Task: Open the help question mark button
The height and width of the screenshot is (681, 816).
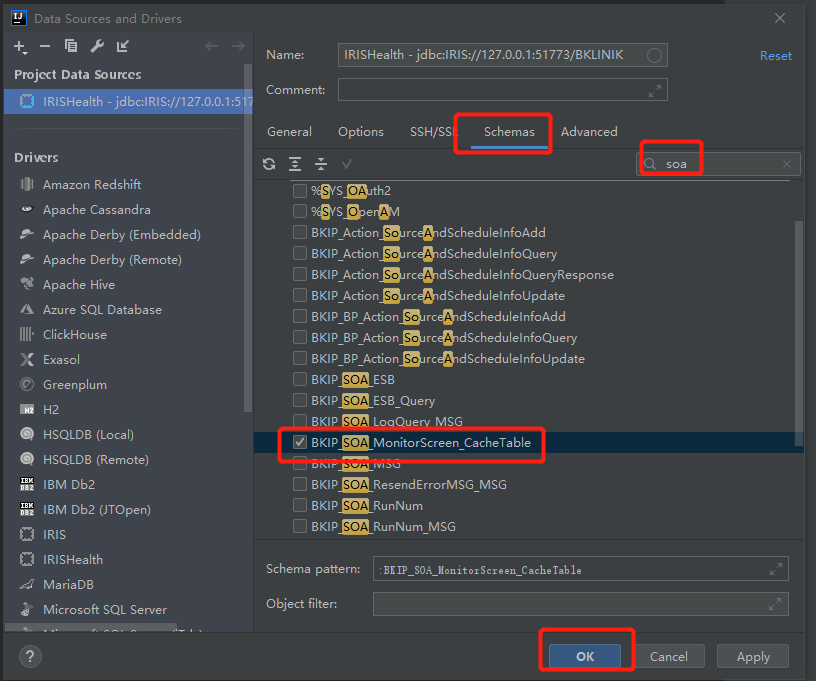Action: tap(30, 656)
